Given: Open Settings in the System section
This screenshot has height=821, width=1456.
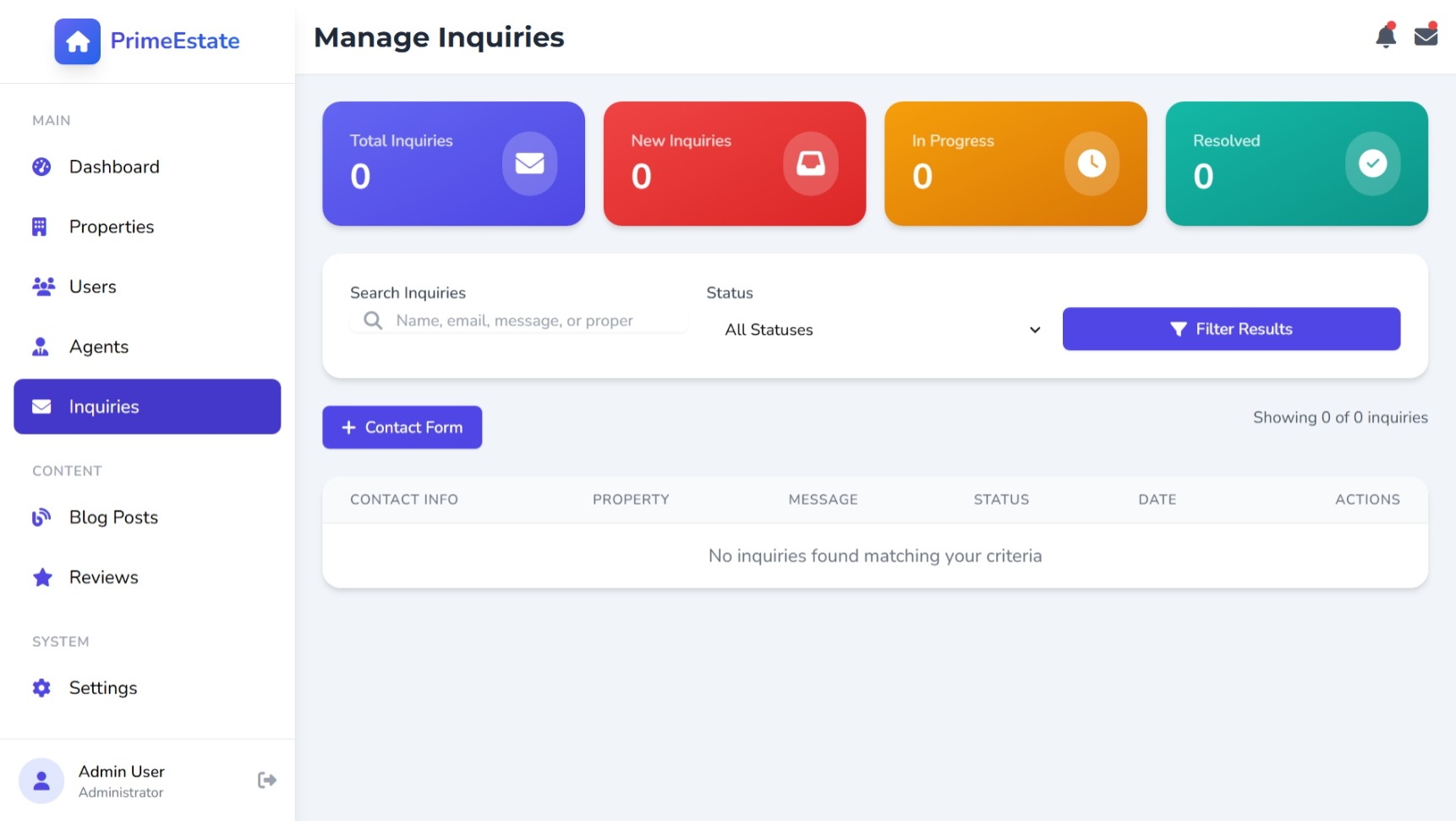Looking at the screenshot, I should pyautogui.click(x=103, y=688).
